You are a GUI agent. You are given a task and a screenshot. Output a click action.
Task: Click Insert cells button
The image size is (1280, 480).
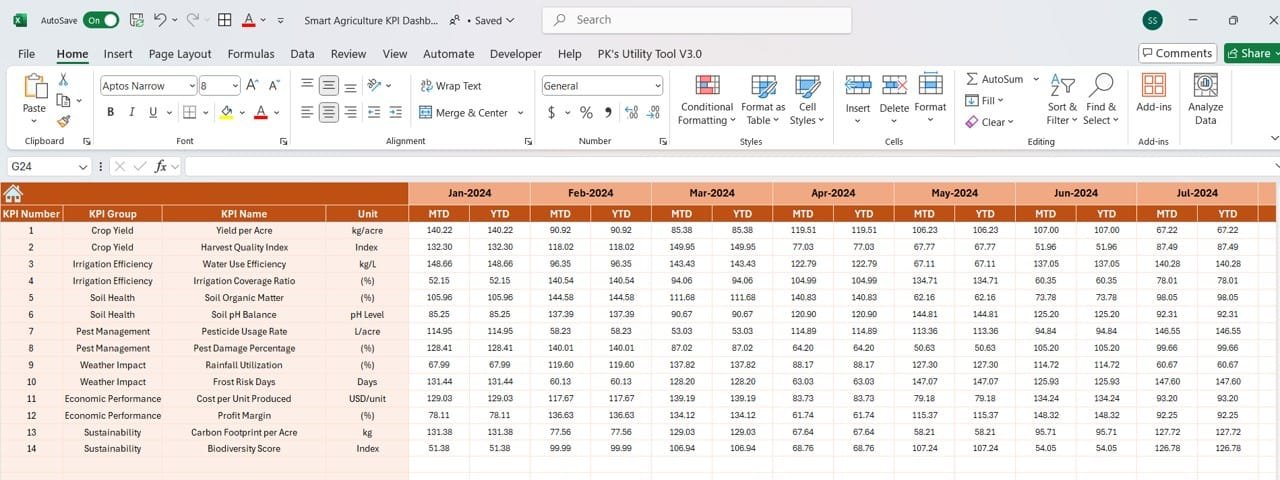pos(858,99)
